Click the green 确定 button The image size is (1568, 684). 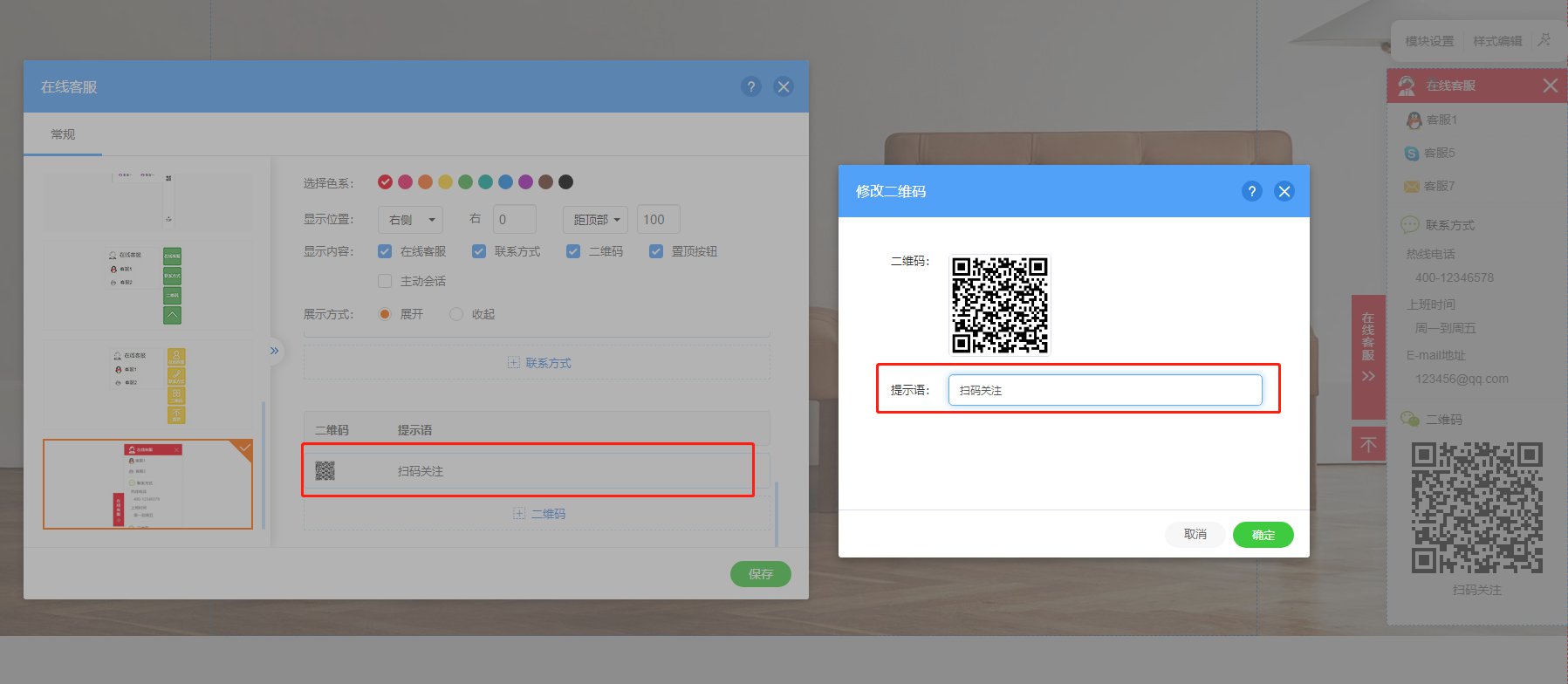coord(1263,535)
